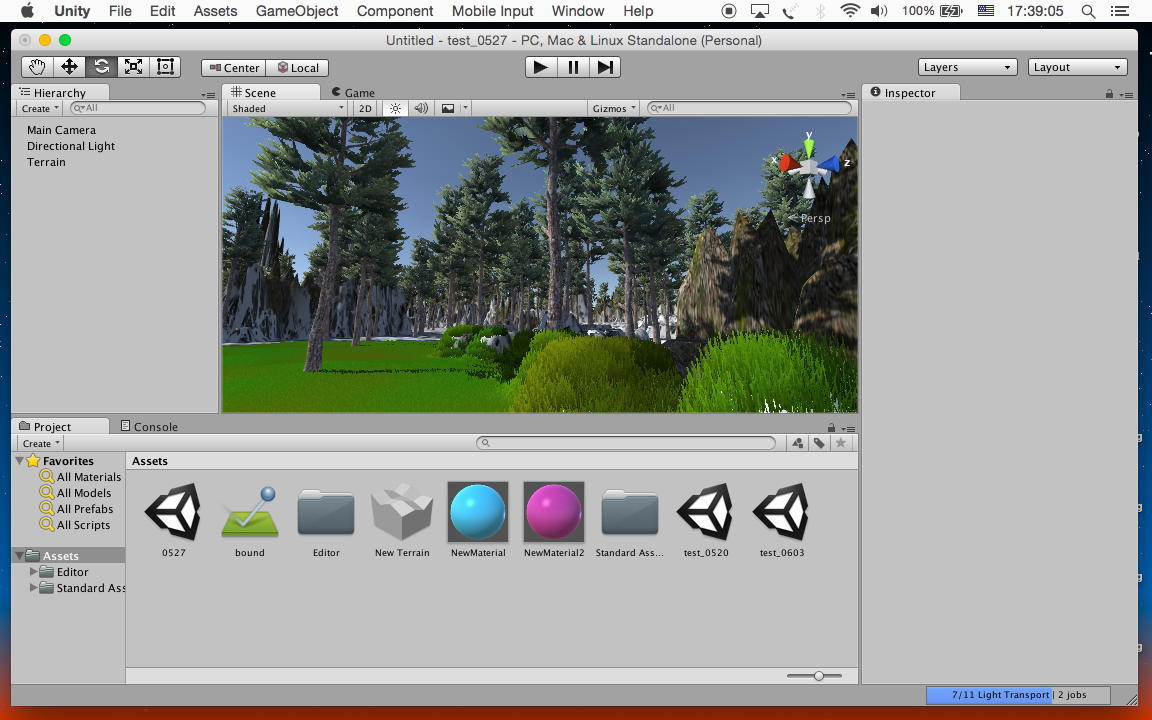Image resolution: width=1152 pixels, height=720 pixels.
Task: Select the Scale tool
Action: (133, 67)
